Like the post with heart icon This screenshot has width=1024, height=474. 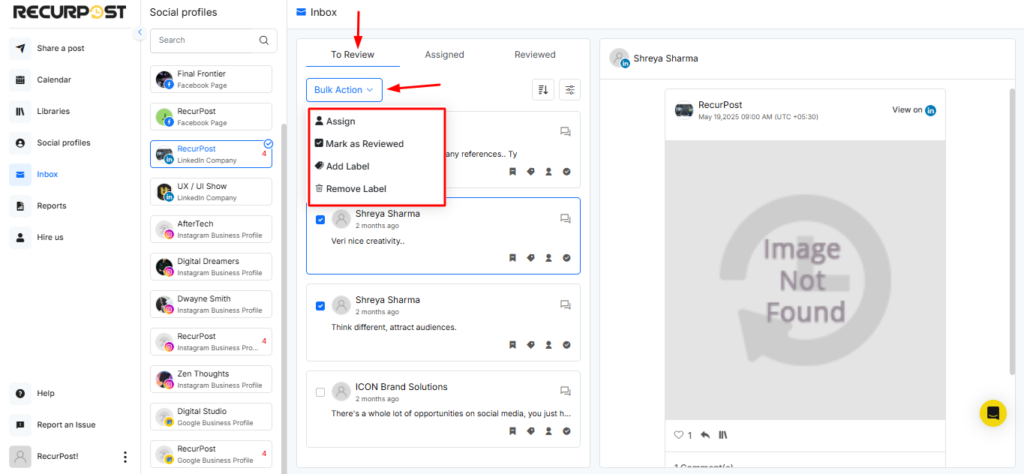pyautogui.click(x=678, y=435)
